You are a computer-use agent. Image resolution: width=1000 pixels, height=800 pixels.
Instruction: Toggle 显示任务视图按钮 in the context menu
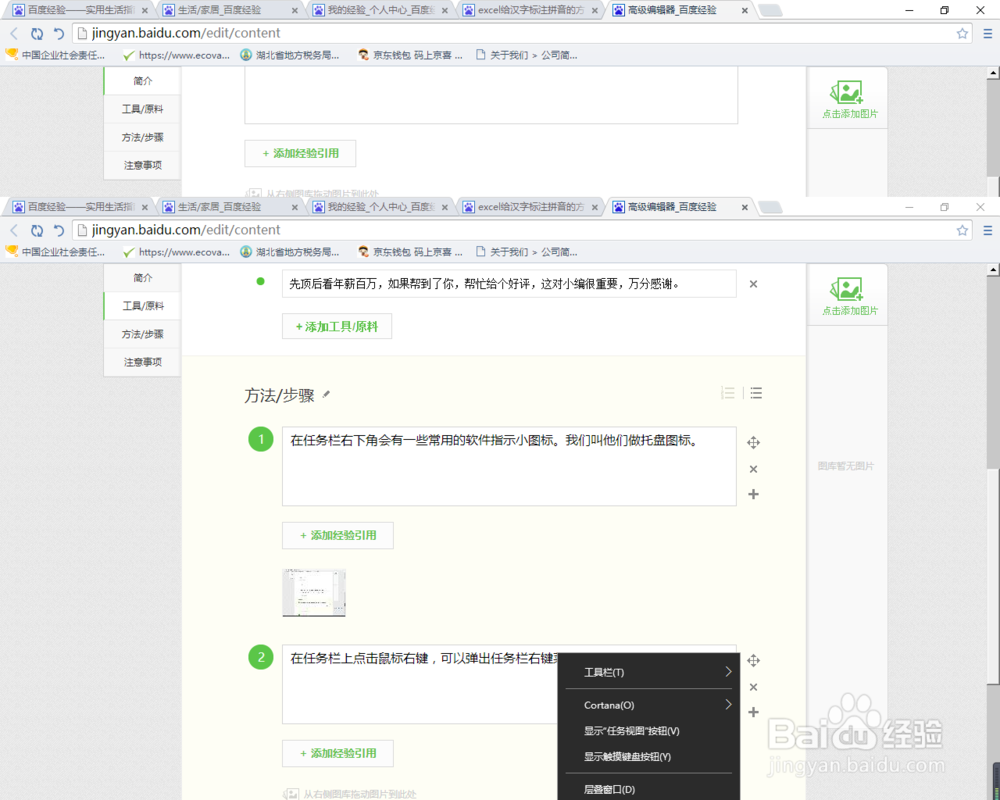pyautogui.click(x=628, y=731)
